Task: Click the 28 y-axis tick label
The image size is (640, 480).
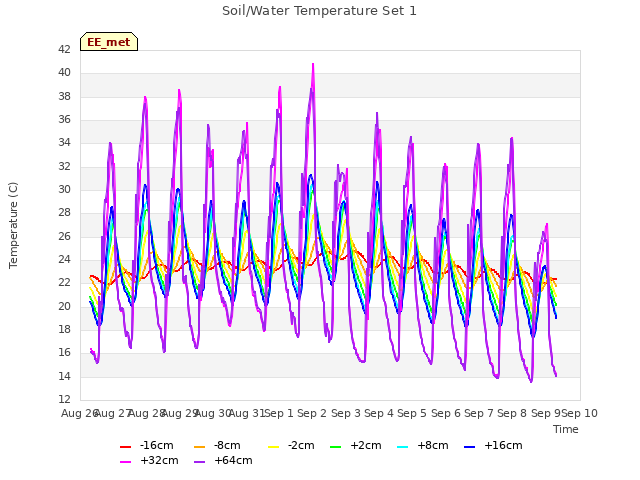Action: pos(64,213)
